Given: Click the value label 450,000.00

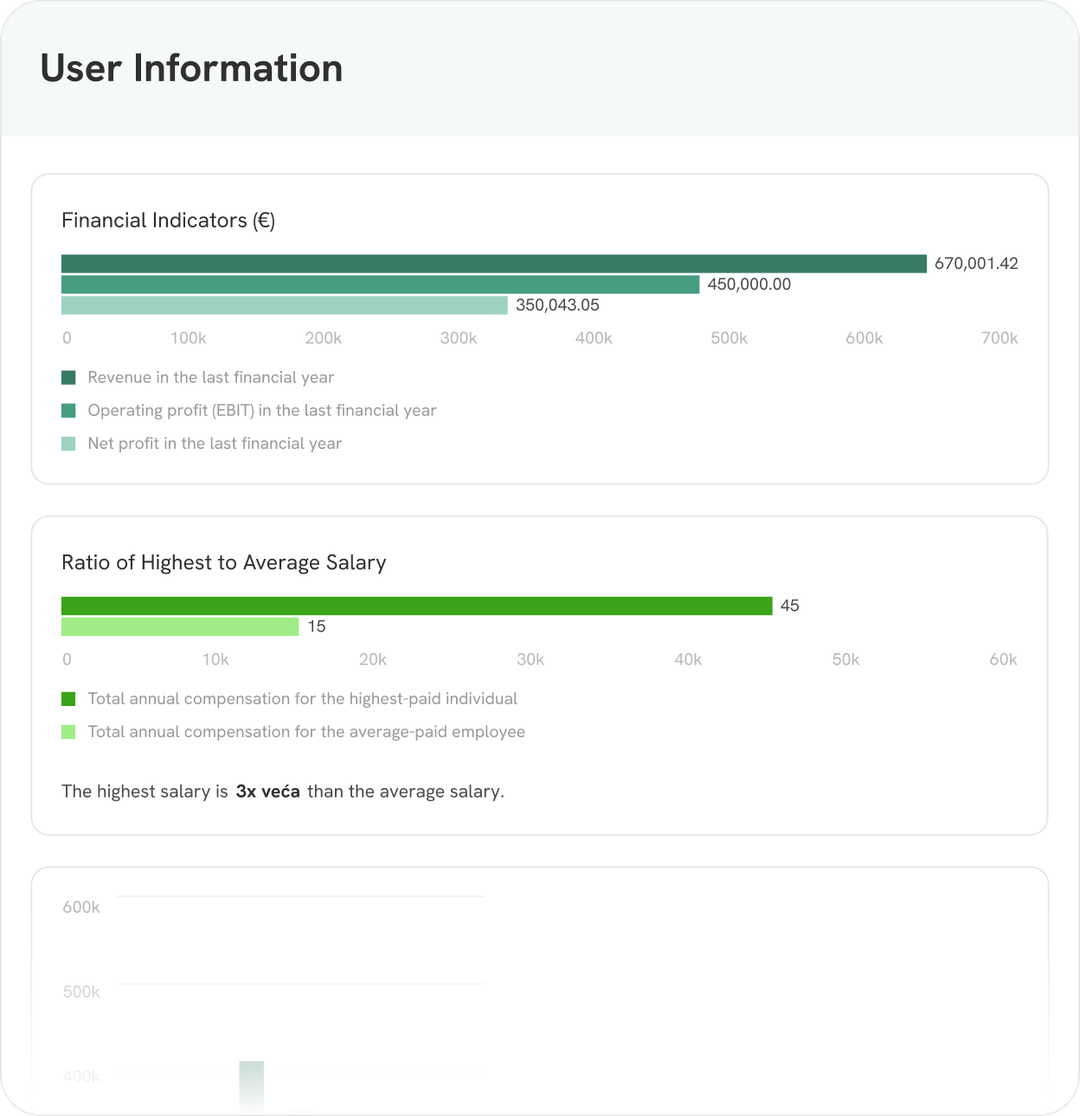Looking at the screenshot, I should [x=749, y=284].
